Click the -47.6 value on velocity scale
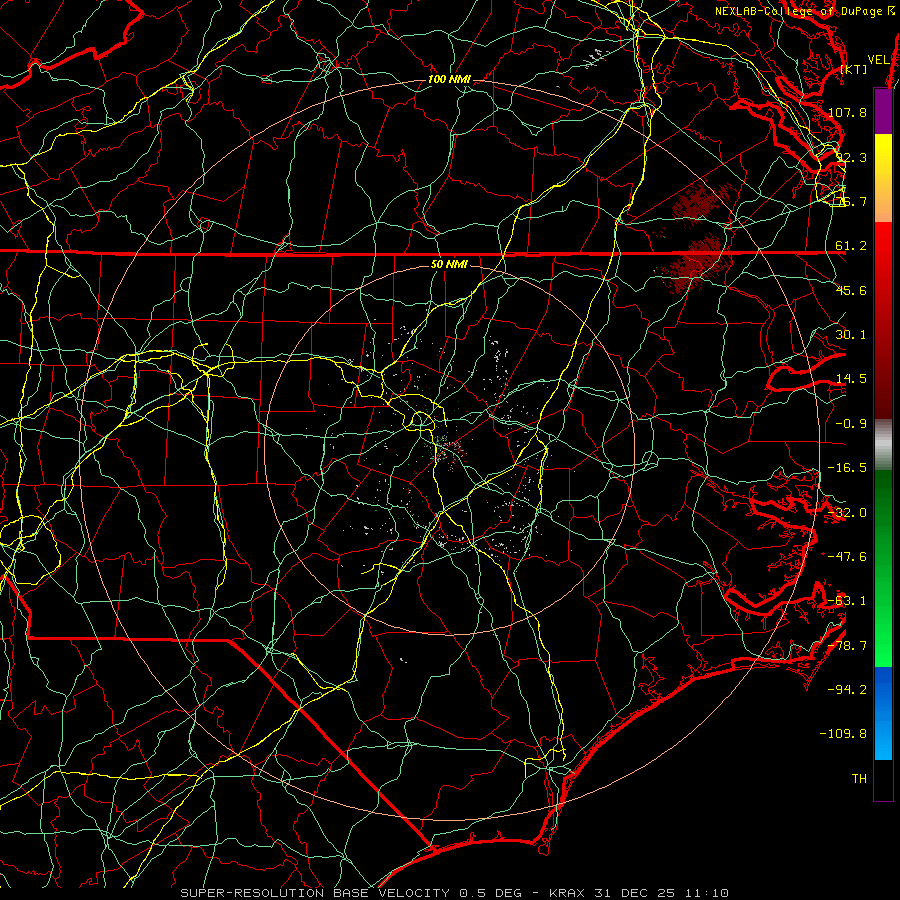 coord(847,557)
